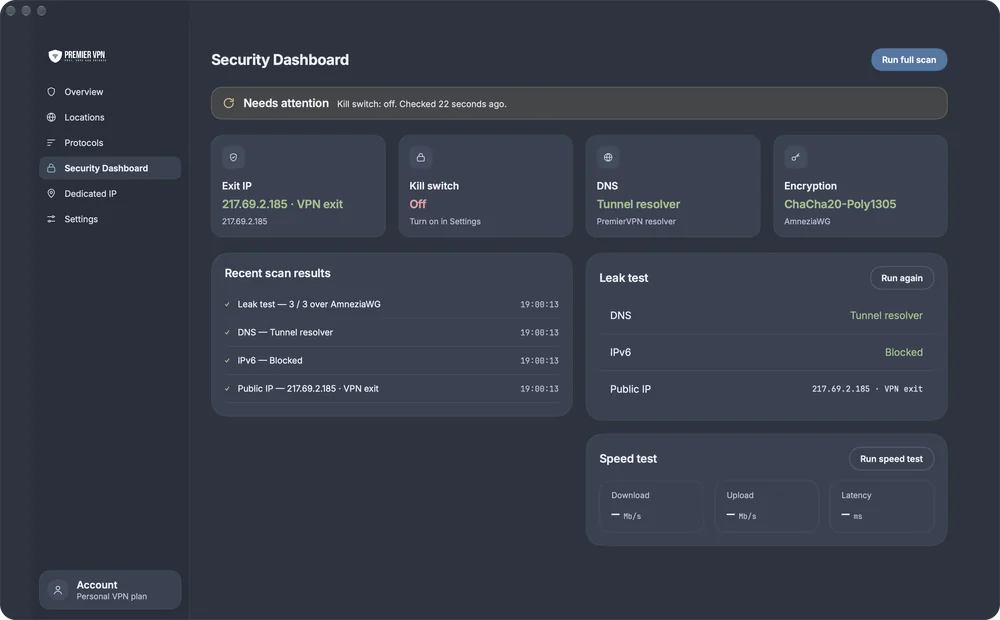The width and height of the screenshot is (1000, 620).
Task: Click Exit IP value 217.69.2.185 · VPN exit
Action: coord(283,204)
